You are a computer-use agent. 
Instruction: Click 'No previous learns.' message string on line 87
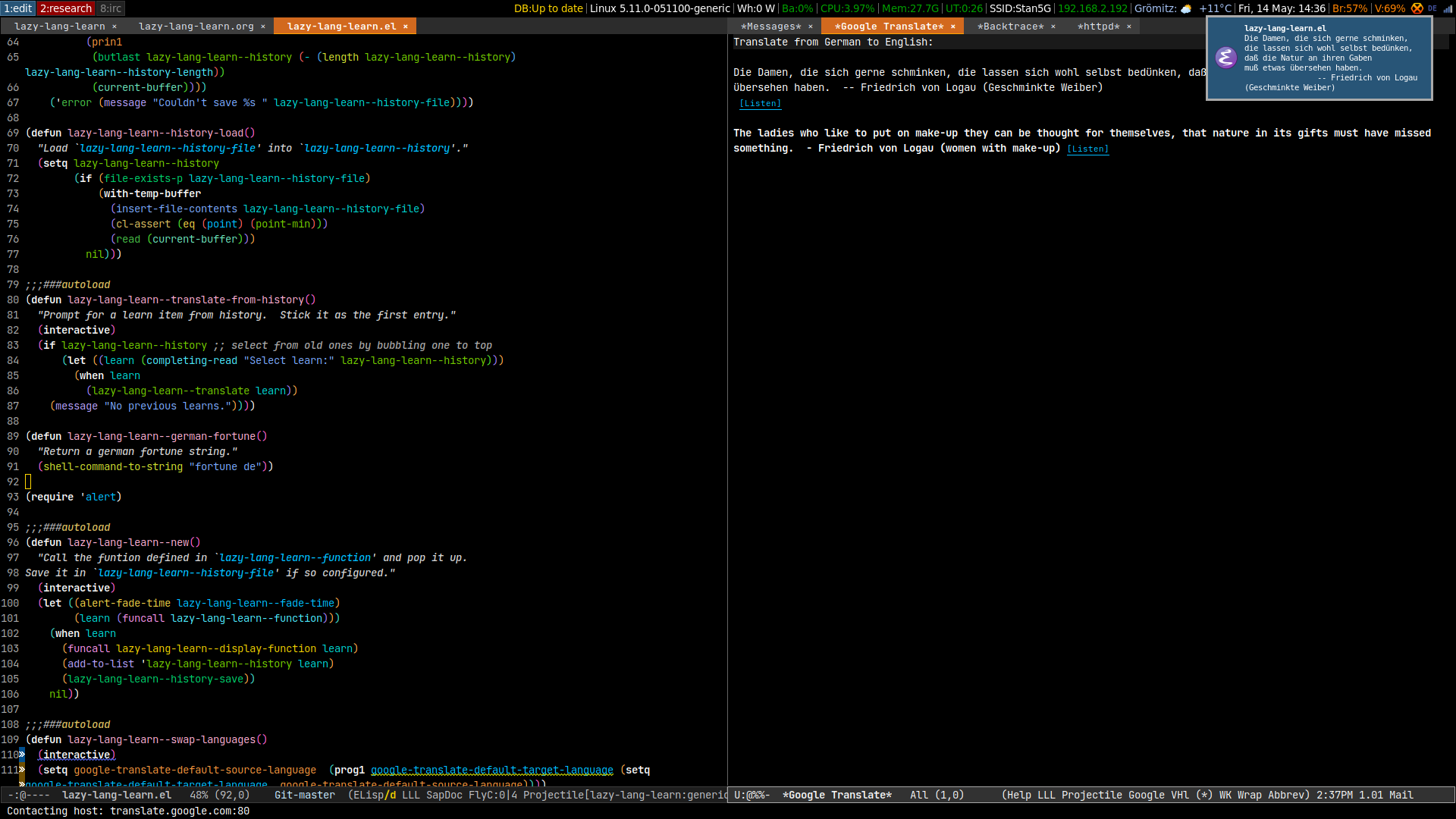[168, 406]
